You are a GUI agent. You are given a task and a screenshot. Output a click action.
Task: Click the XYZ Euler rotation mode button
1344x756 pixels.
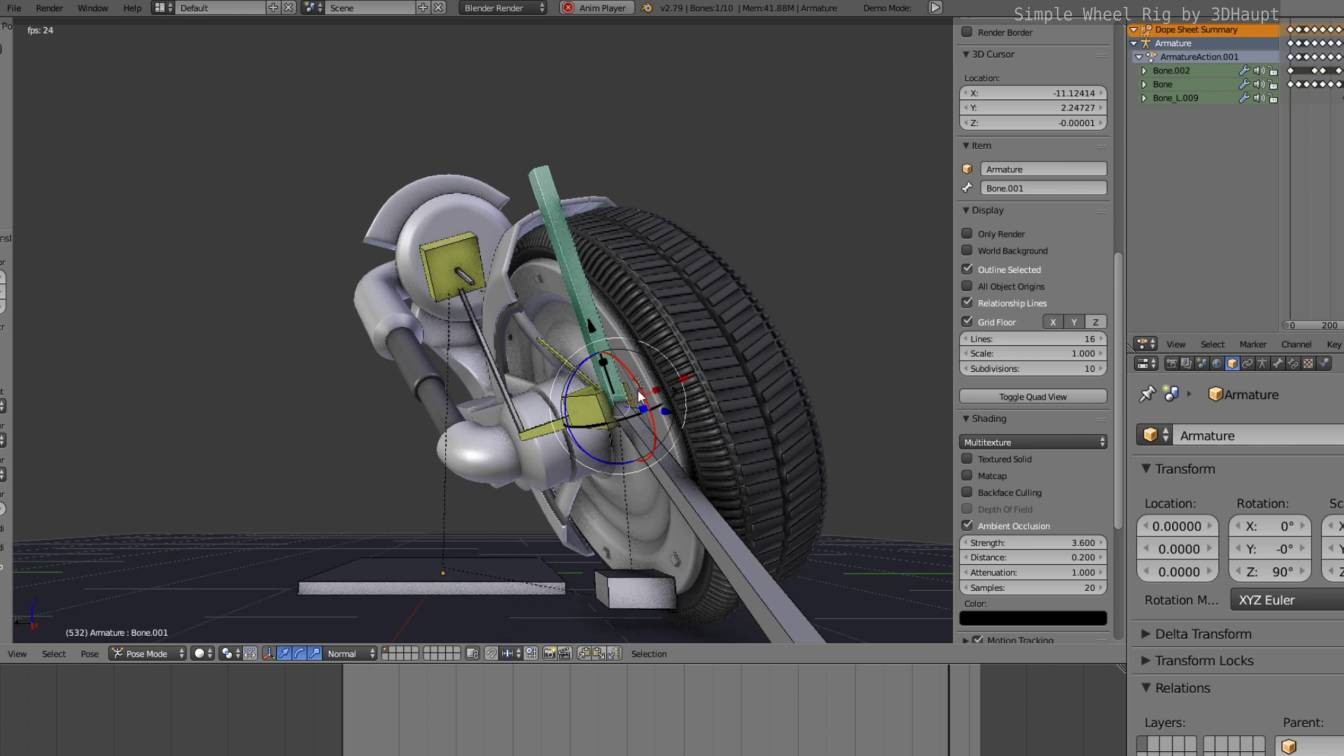click(x=1269, y=599)
